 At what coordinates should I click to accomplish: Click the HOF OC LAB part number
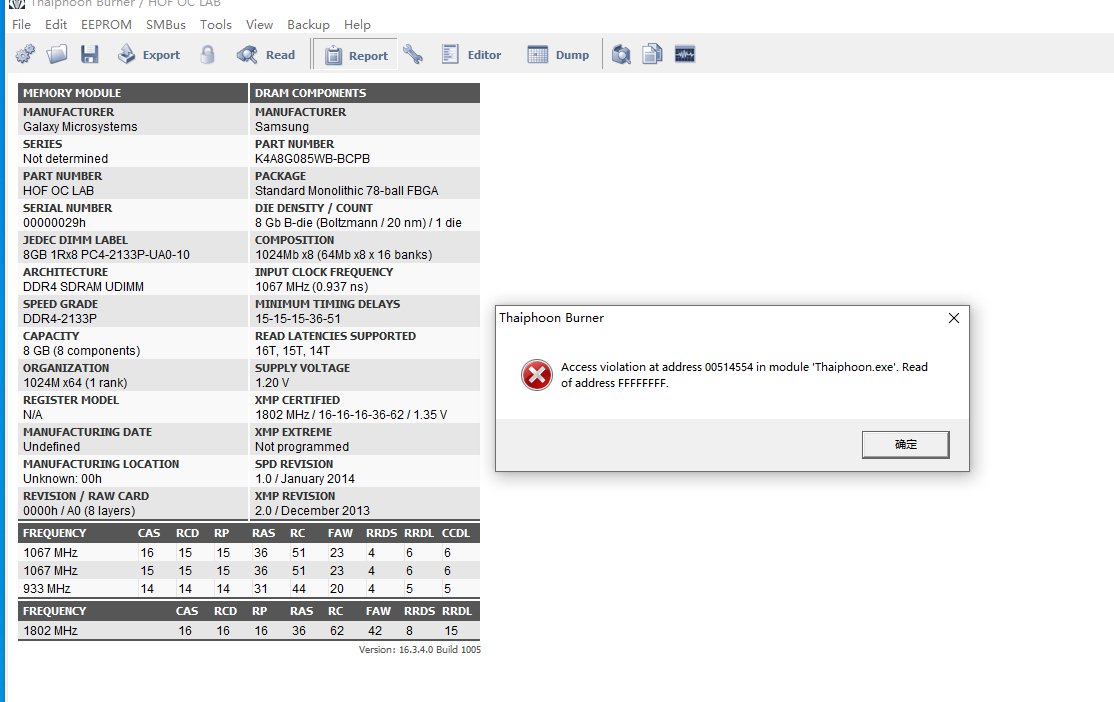58,190
